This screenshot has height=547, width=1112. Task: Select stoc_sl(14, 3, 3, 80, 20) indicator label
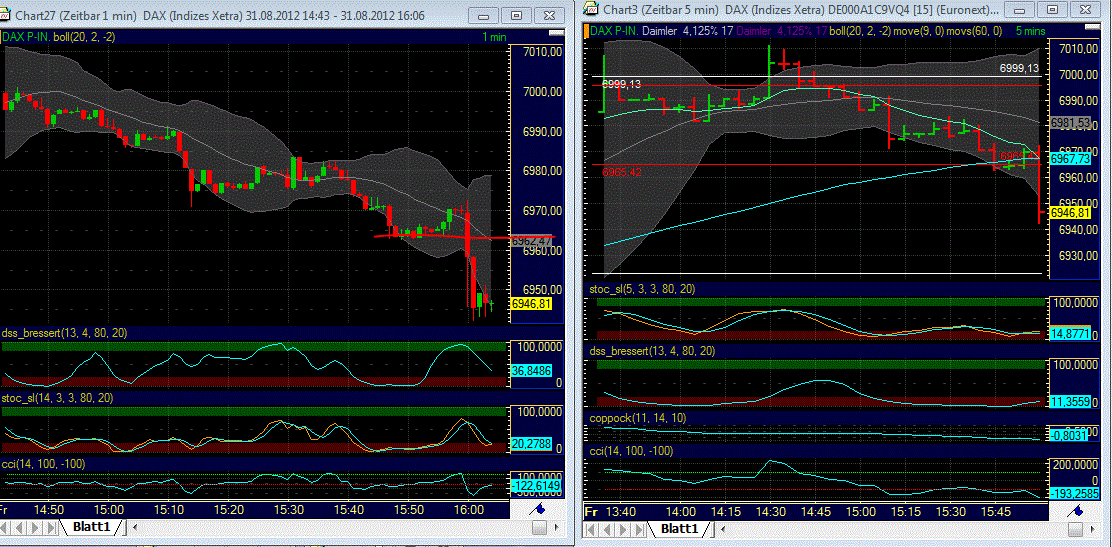pos(58,398)
